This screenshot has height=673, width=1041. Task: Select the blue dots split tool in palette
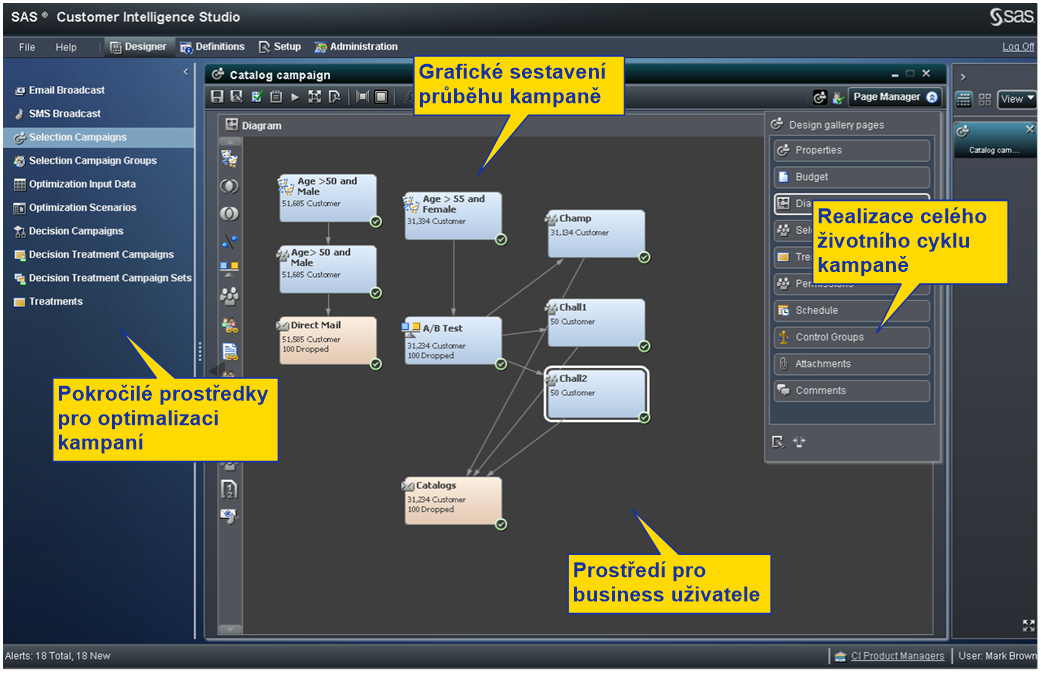230,241
